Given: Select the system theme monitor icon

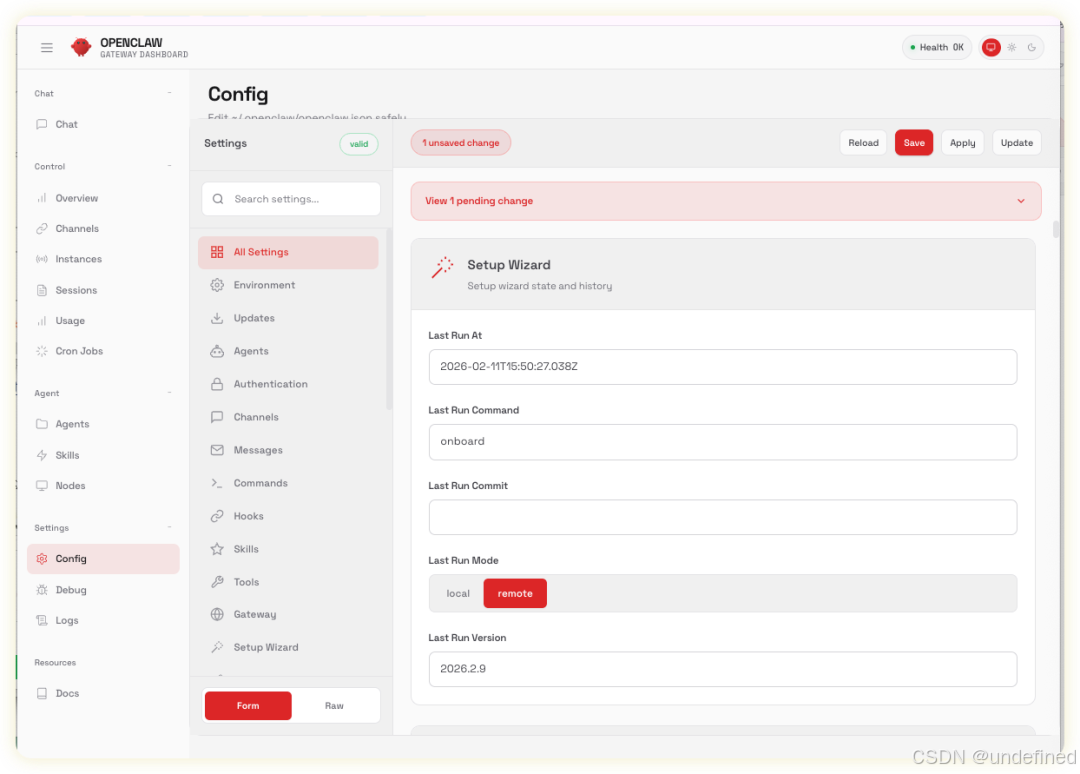Looking at the screenshot, I should (990, 48).
